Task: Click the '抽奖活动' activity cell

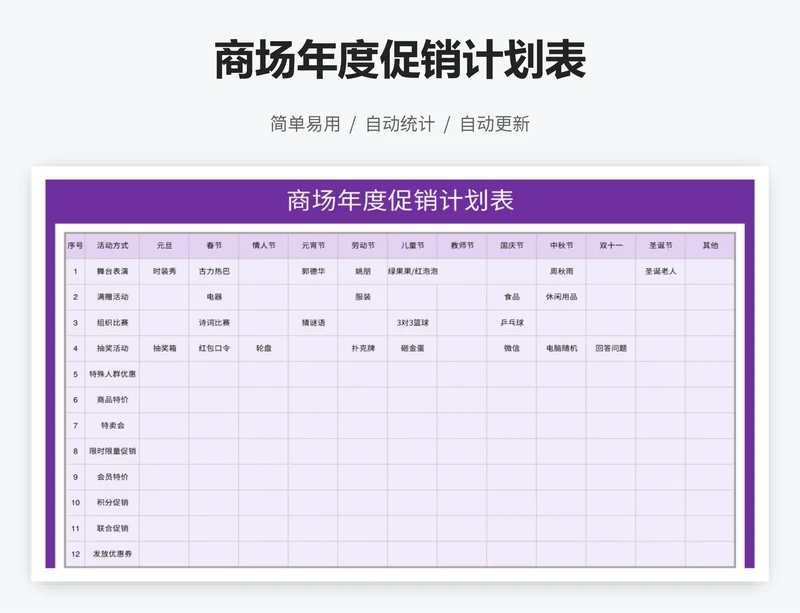Action: tap(112, 349)
